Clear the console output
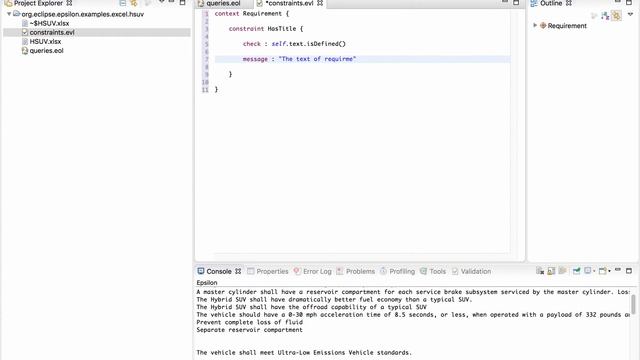The image size is (640, 360). click(540, 271)
